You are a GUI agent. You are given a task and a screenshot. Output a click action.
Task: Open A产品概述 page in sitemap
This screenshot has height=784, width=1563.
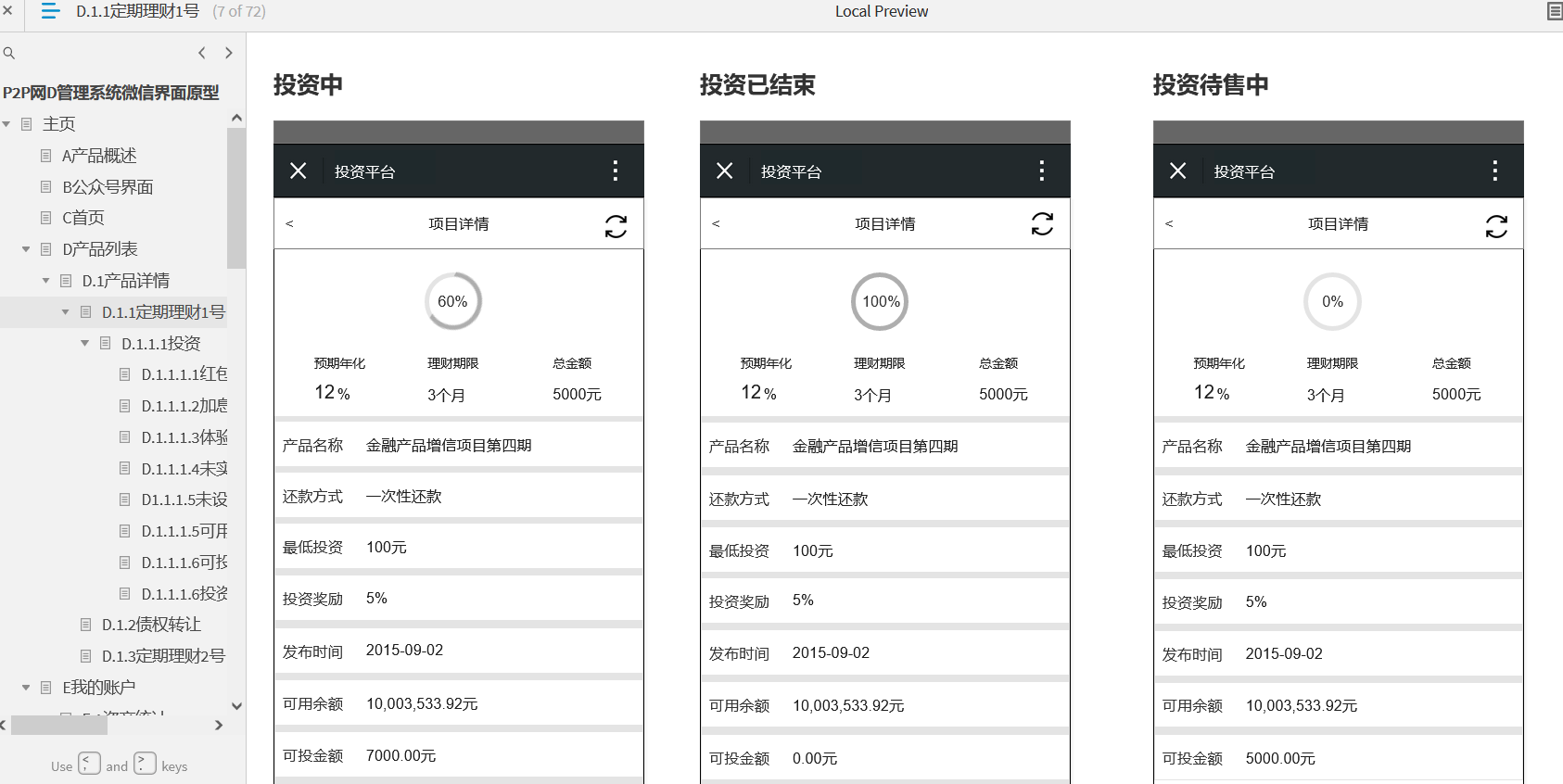click(x=99, y=156)
